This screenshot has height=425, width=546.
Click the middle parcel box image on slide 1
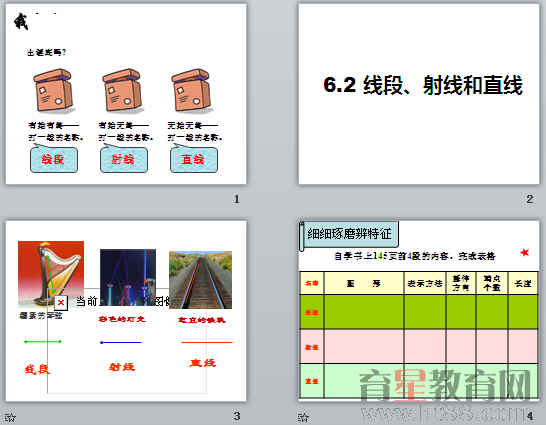click(x=123, y=90)
